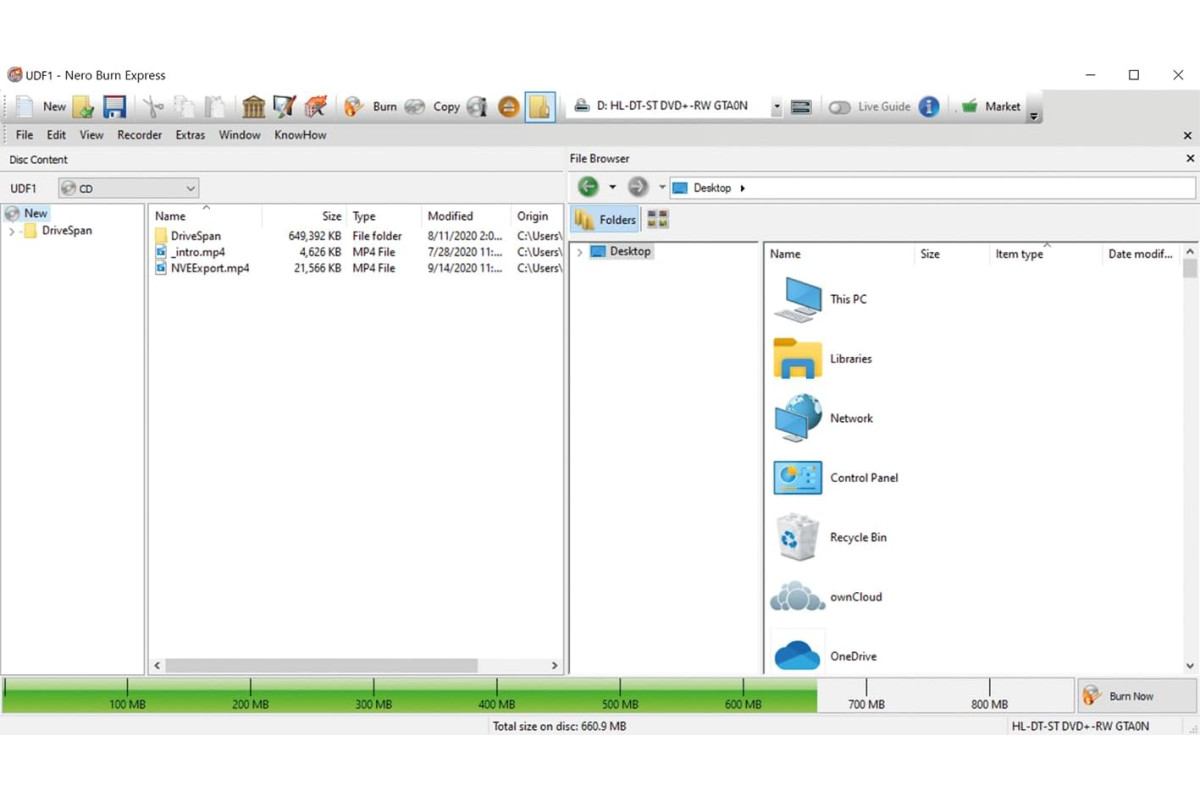Open the Recorder menu
The height and width of the screenshot is (800, 1200).
[x=139, y=135]
